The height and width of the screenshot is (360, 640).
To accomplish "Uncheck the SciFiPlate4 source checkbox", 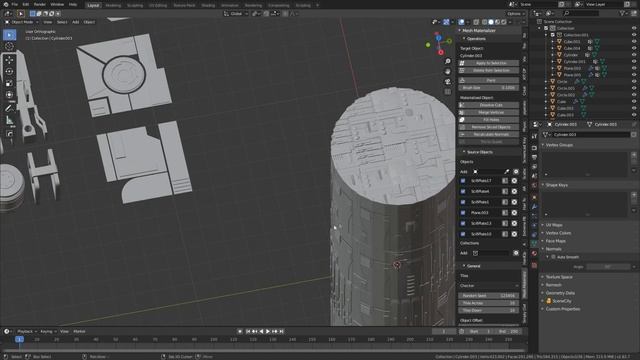I will (463, 191).
